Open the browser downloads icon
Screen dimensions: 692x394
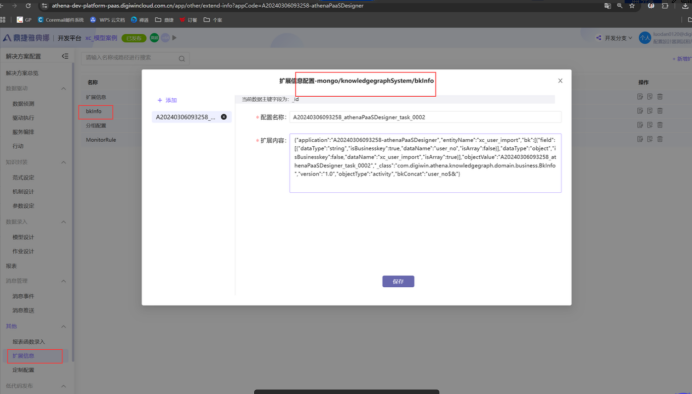[x=685, y=6]
